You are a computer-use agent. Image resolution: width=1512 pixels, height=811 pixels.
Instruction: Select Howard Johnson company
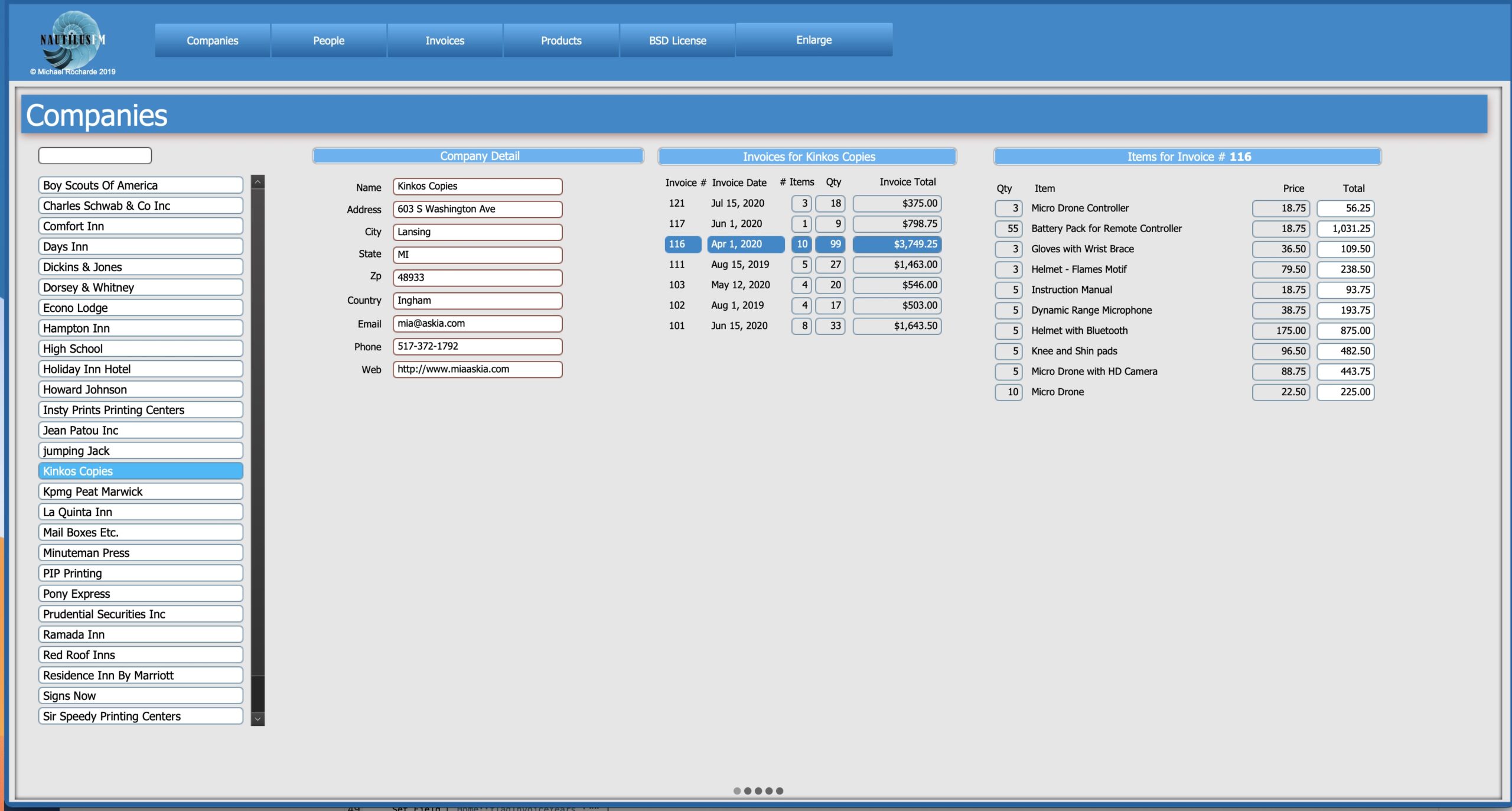[x=141, y=389]
